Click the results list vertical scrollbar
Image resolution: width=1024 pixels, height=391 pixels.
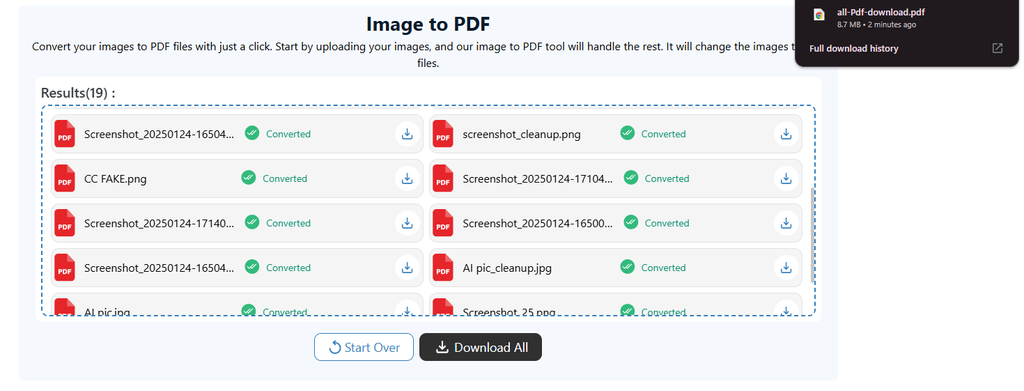coord(812,235)
